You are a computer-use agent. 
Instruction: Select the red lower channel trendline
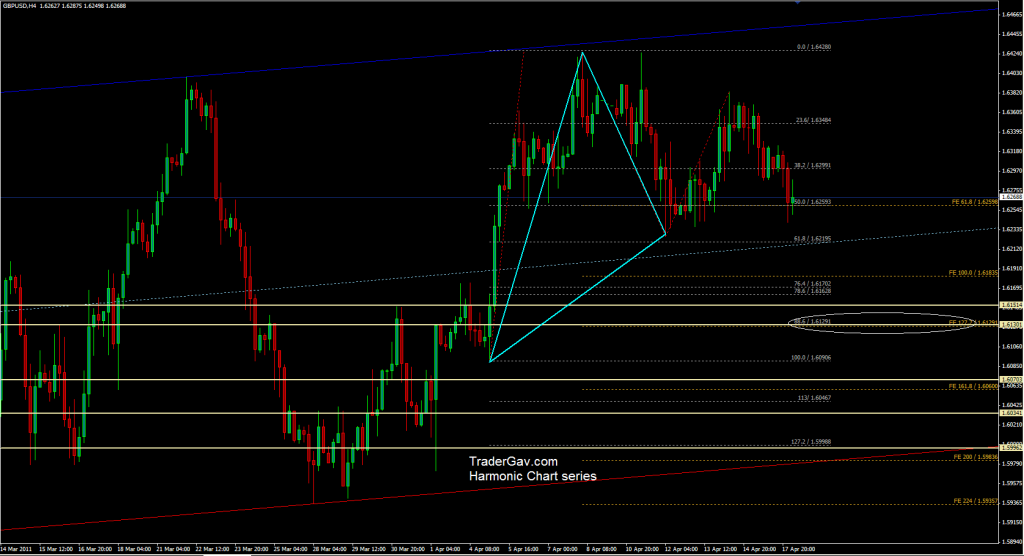click(499, 488)
